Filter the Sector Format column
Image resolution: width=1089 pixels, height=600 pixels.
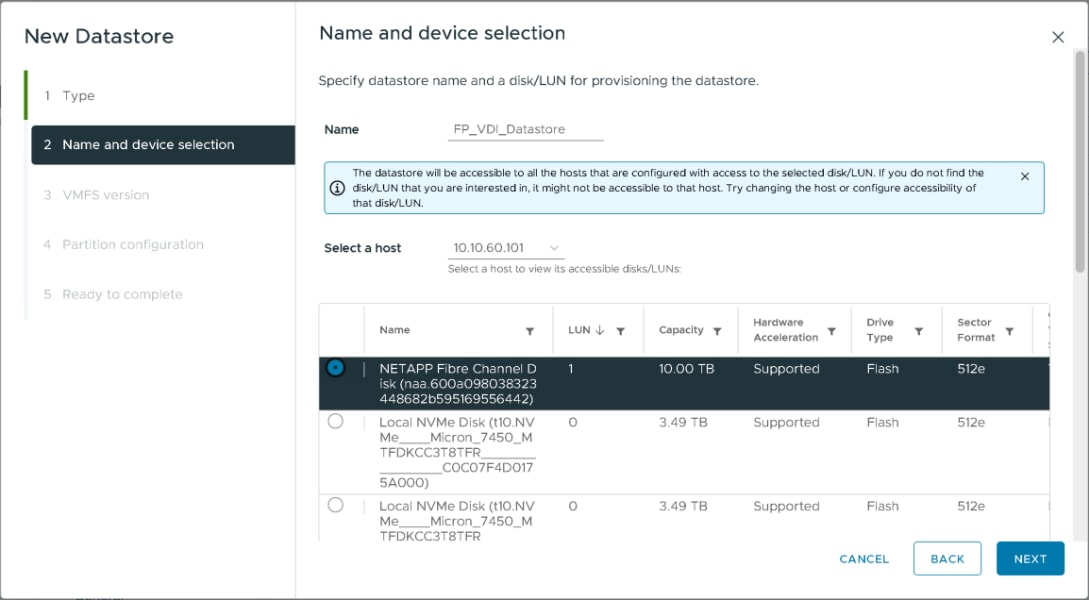point(1010,331)
